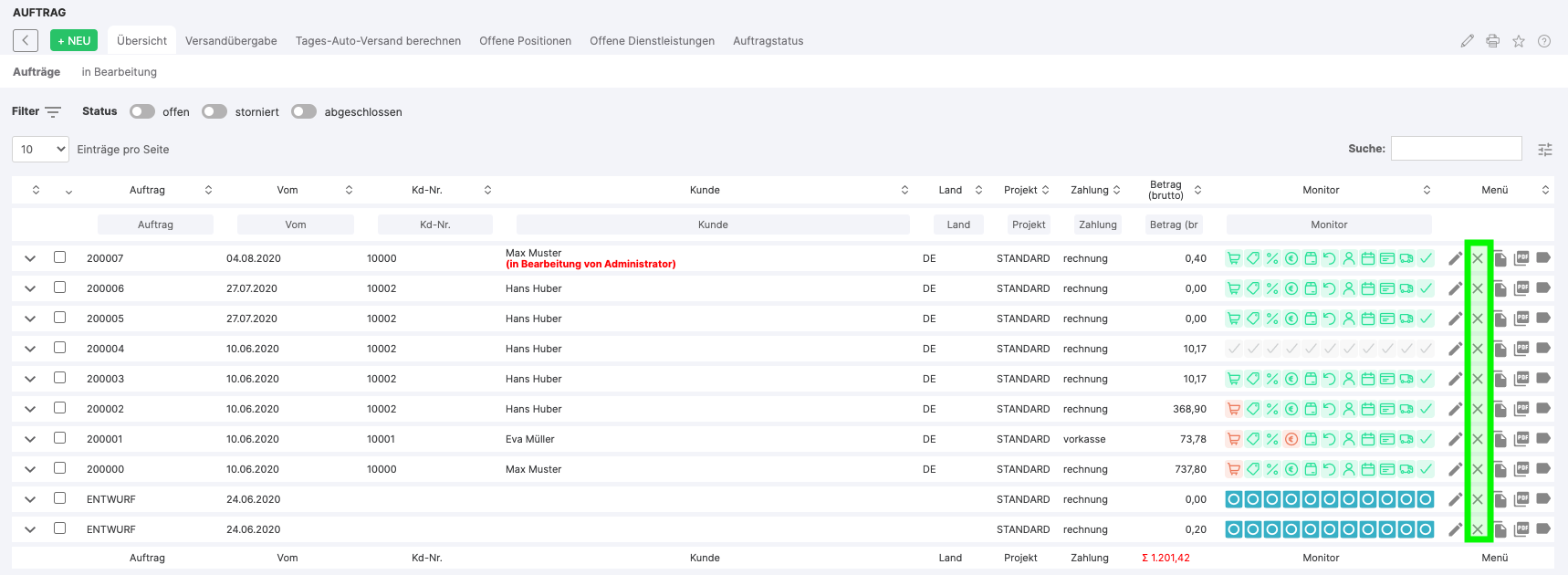Add page to favorites with the star icon
The width and height of the screenshot is (1568, 575).
[1519, 41]
